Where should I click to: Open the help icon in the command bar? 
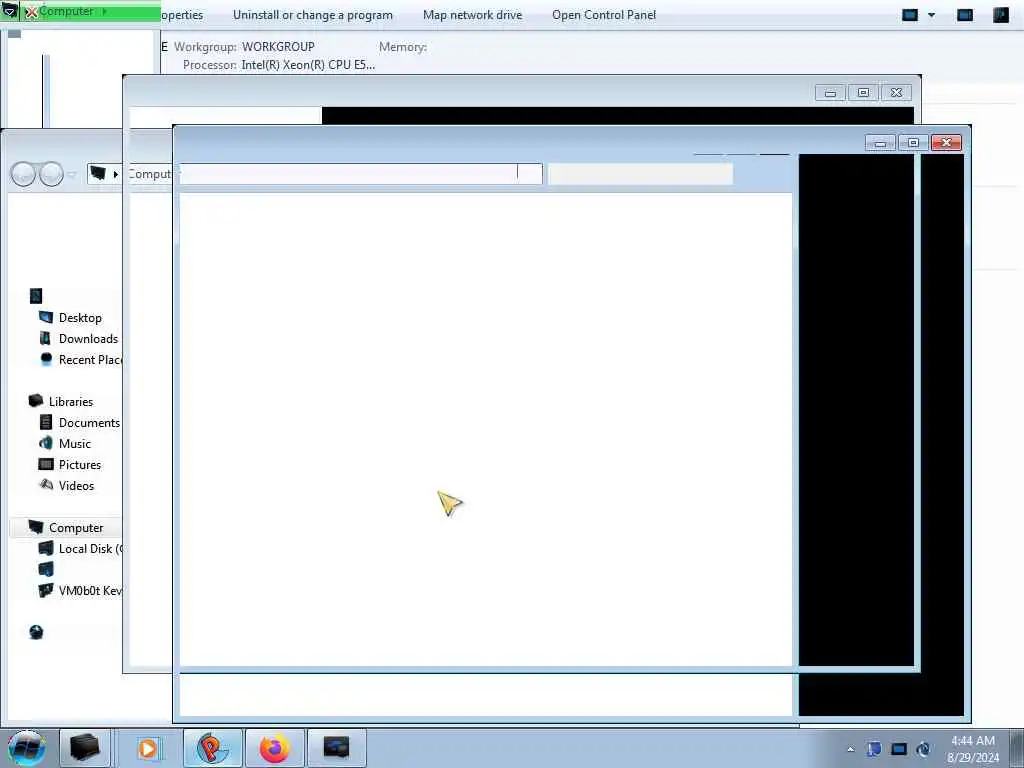tap(1000, 15)
